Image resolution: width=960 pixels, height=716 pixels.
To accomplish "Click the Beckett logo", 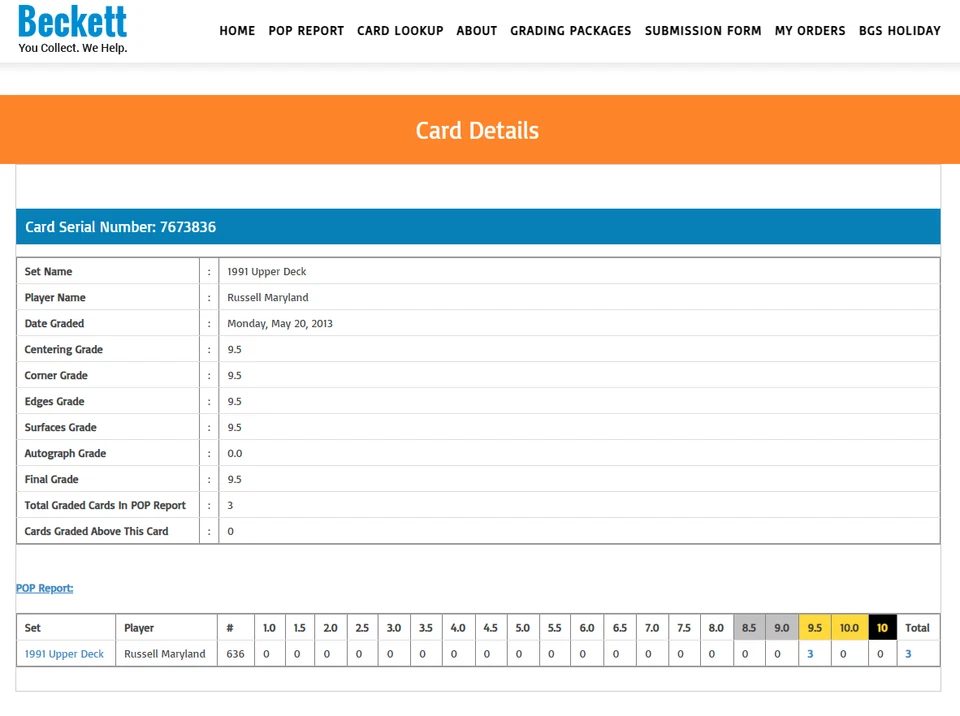I will 72,22.
